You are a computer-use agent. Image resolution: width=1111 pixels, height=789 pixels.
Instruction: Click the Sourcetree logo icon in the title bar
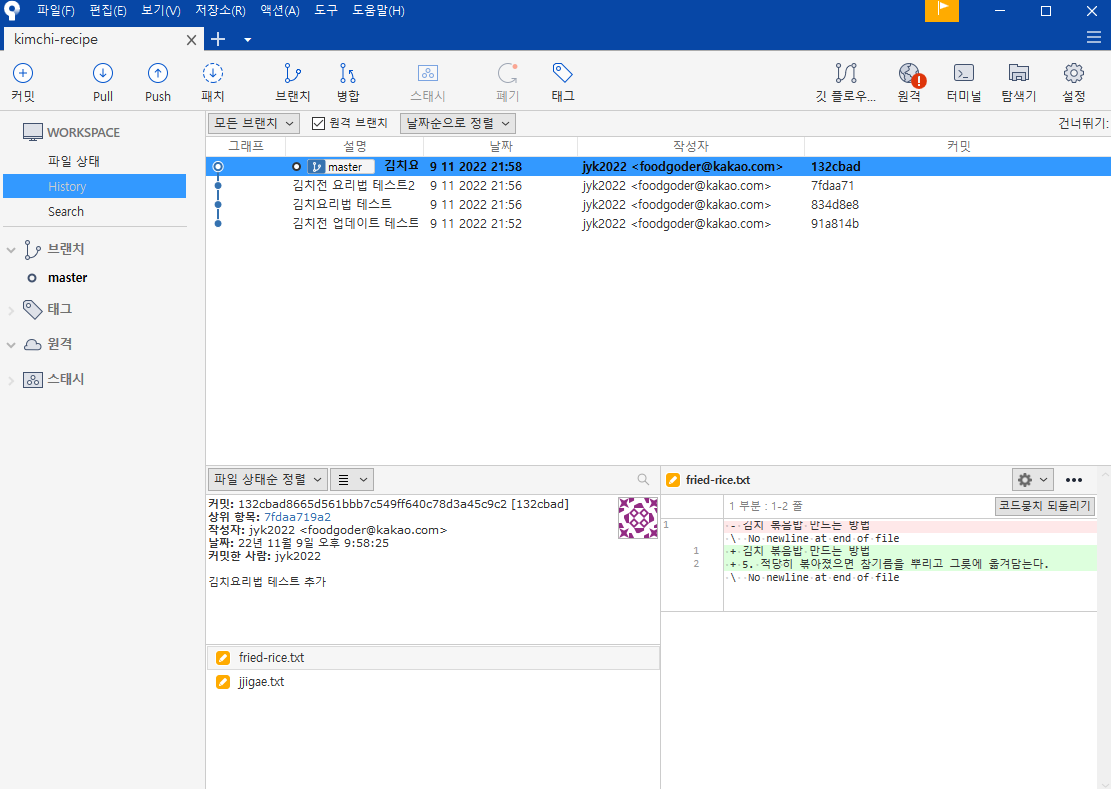point(12,11)
